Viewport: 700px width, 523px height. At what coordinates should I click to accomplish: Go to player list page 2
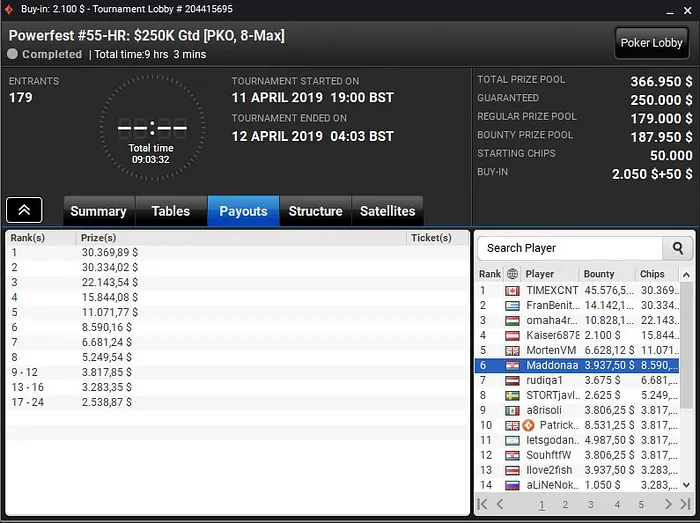(x=565, y=505)
